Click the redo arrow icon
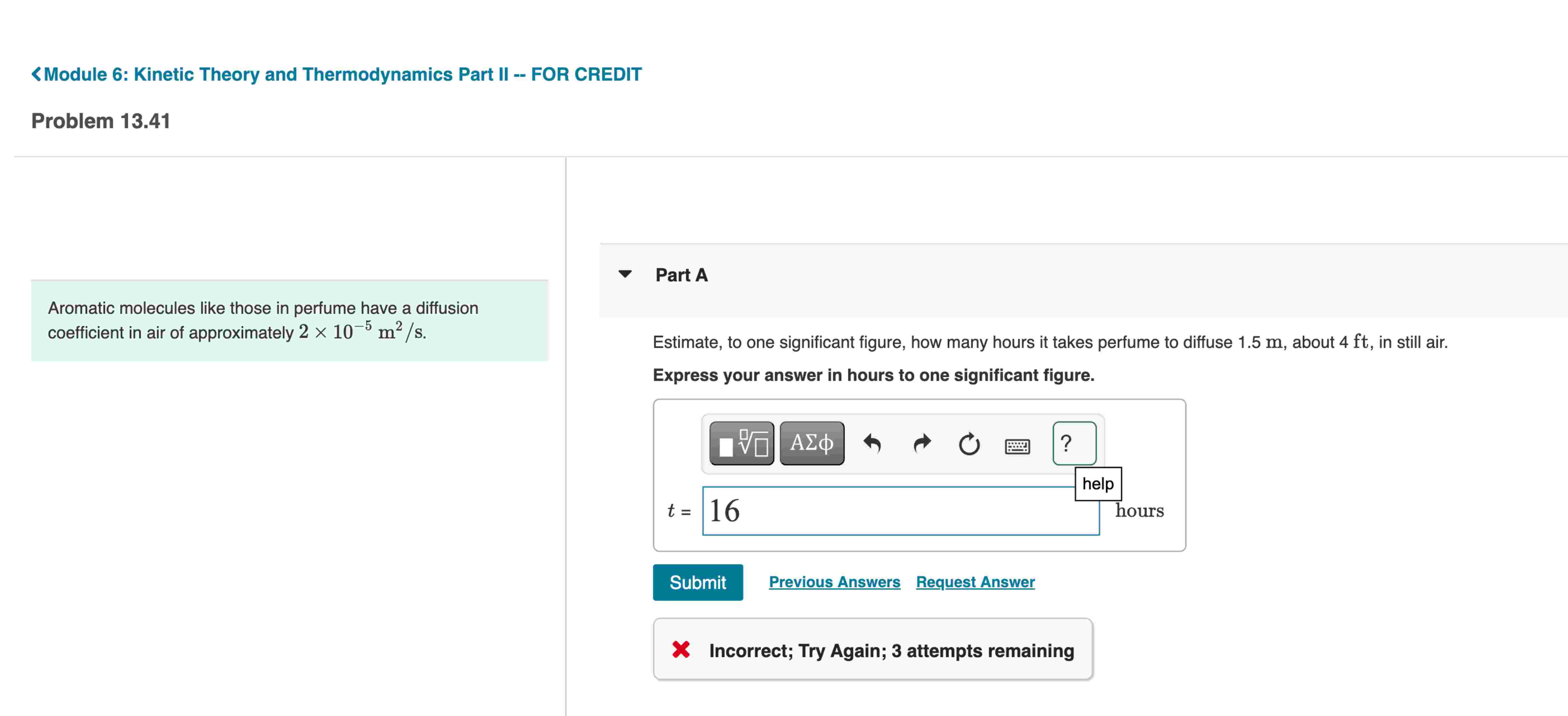 pyautogui.click(x=922, y=443)
